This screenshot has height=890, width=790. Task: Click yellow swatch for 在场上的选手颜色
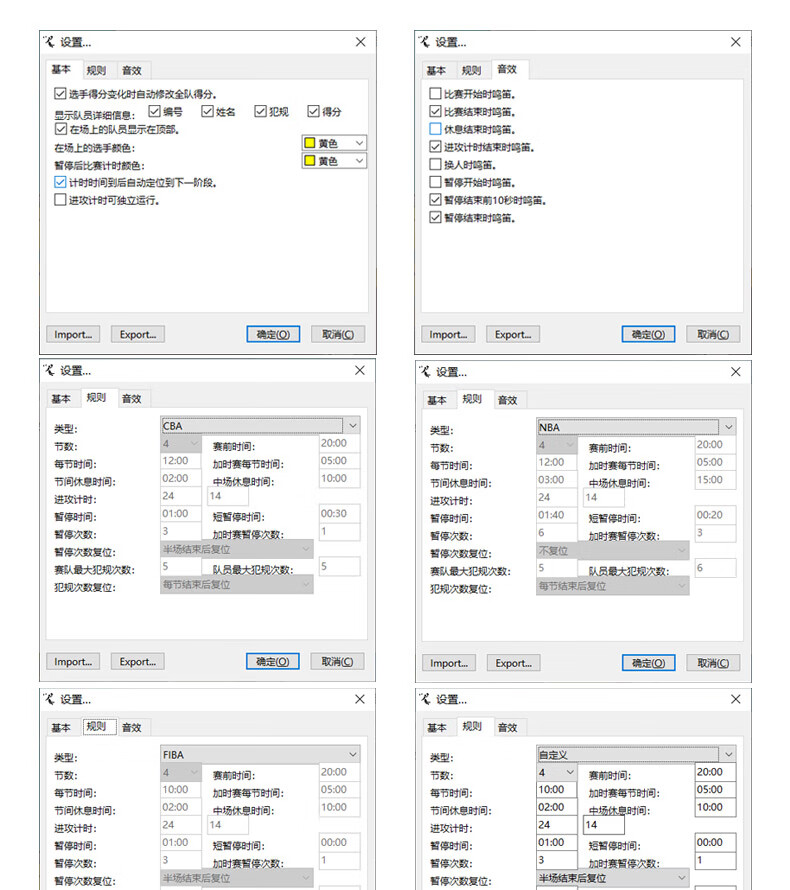(310, 143)
